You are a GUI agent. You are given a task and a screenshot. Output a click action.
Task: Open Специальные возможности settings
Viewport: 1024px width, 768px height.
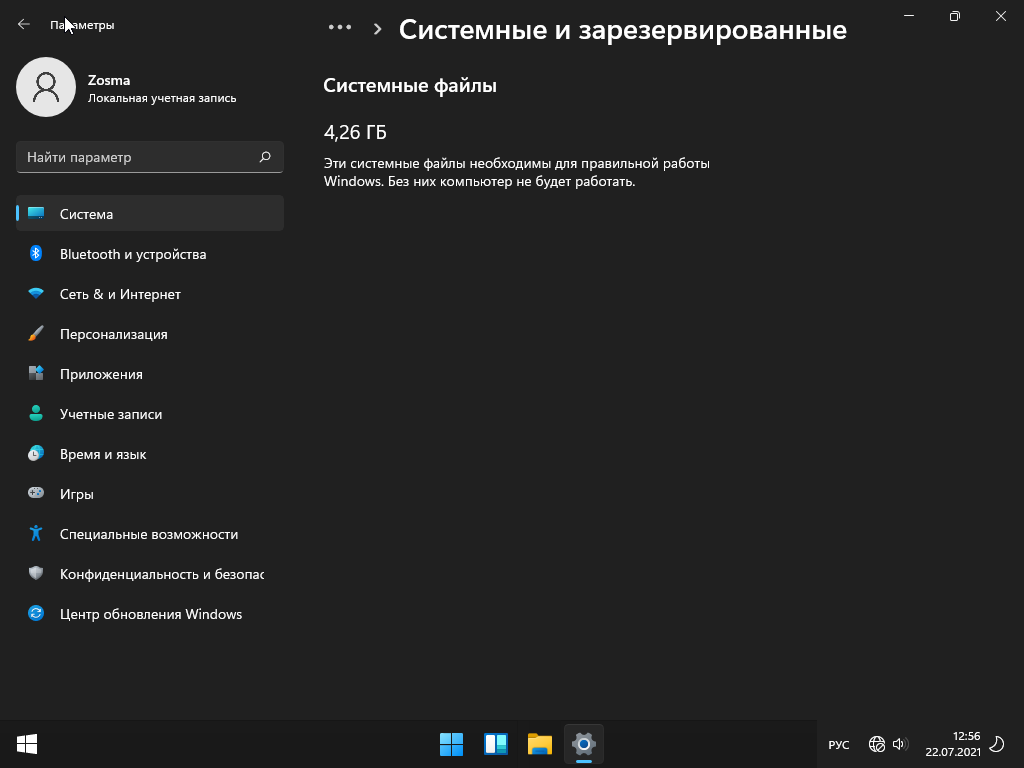pos(150,534)
